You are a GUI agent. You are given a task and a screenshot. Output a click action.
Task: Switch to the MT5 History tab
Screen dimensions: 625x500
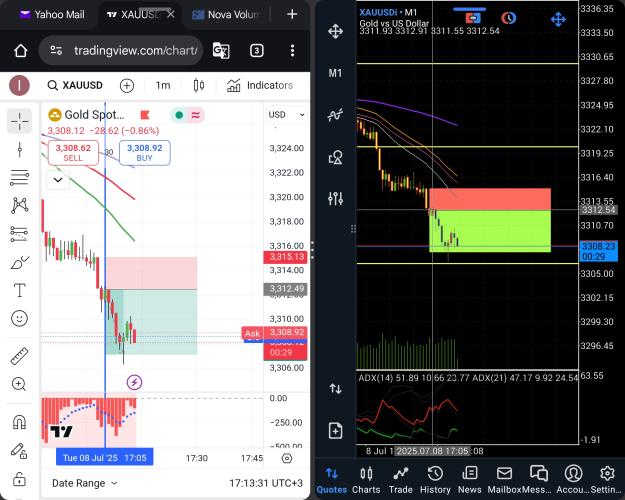click(x=435, y=480)
